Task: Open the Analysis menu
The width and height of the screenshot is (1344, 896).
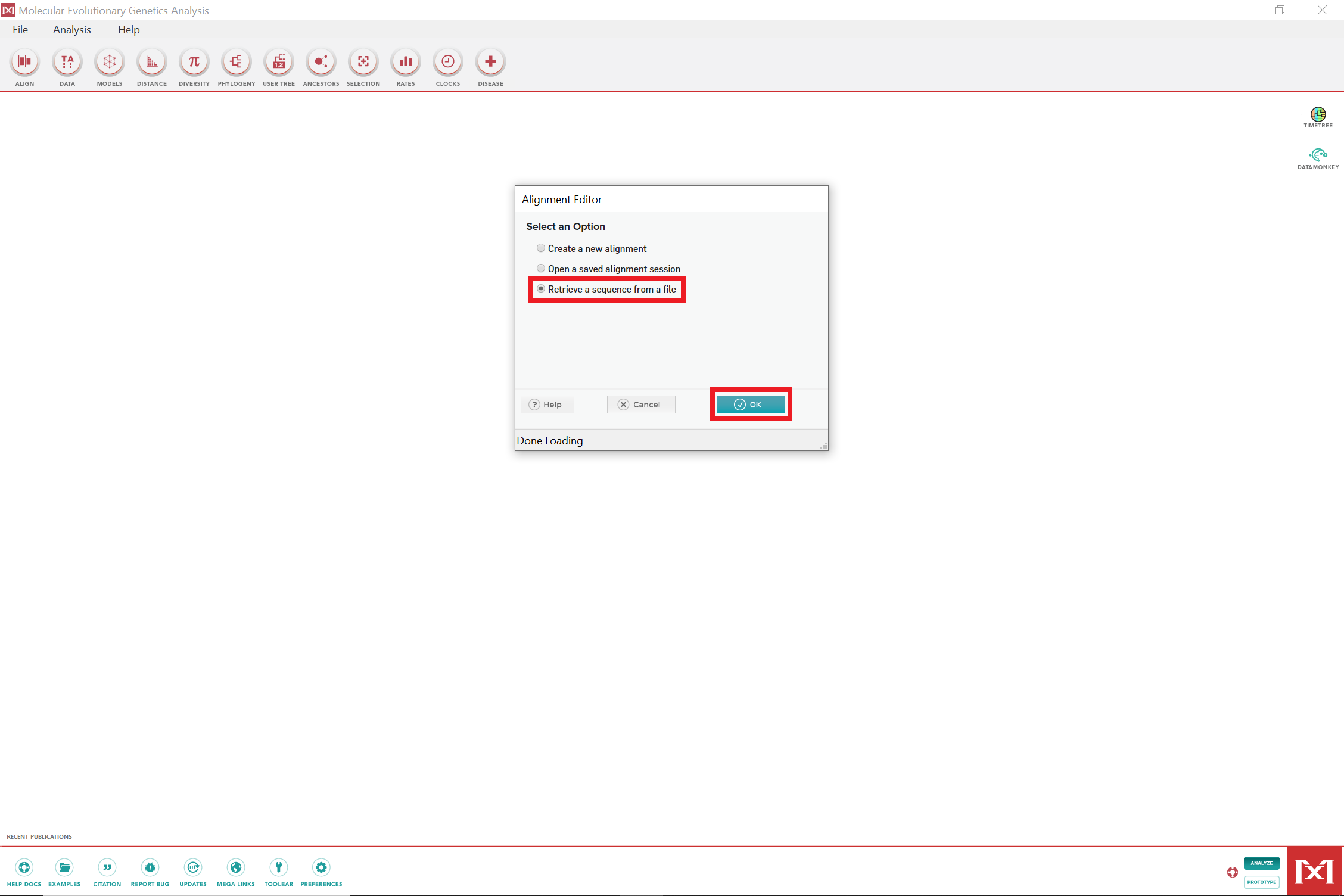Action: [72, 30]
